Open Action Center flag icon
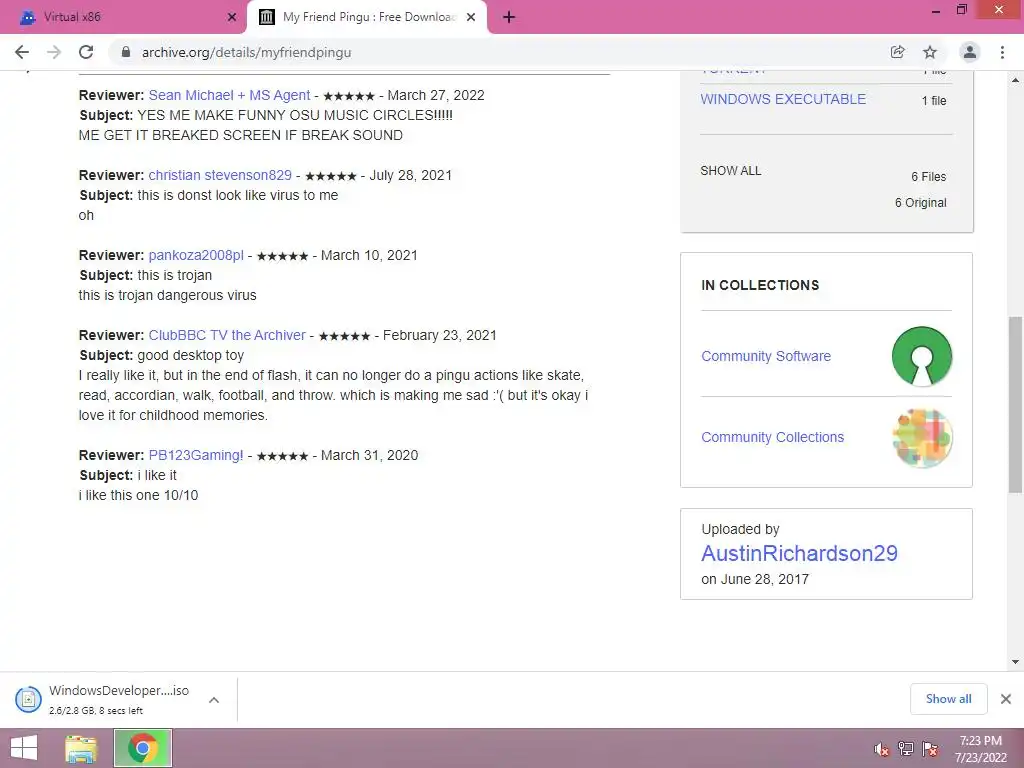The width and height of the screenshot is (1024, 768). pyautogui.click(x=930, y=749)
